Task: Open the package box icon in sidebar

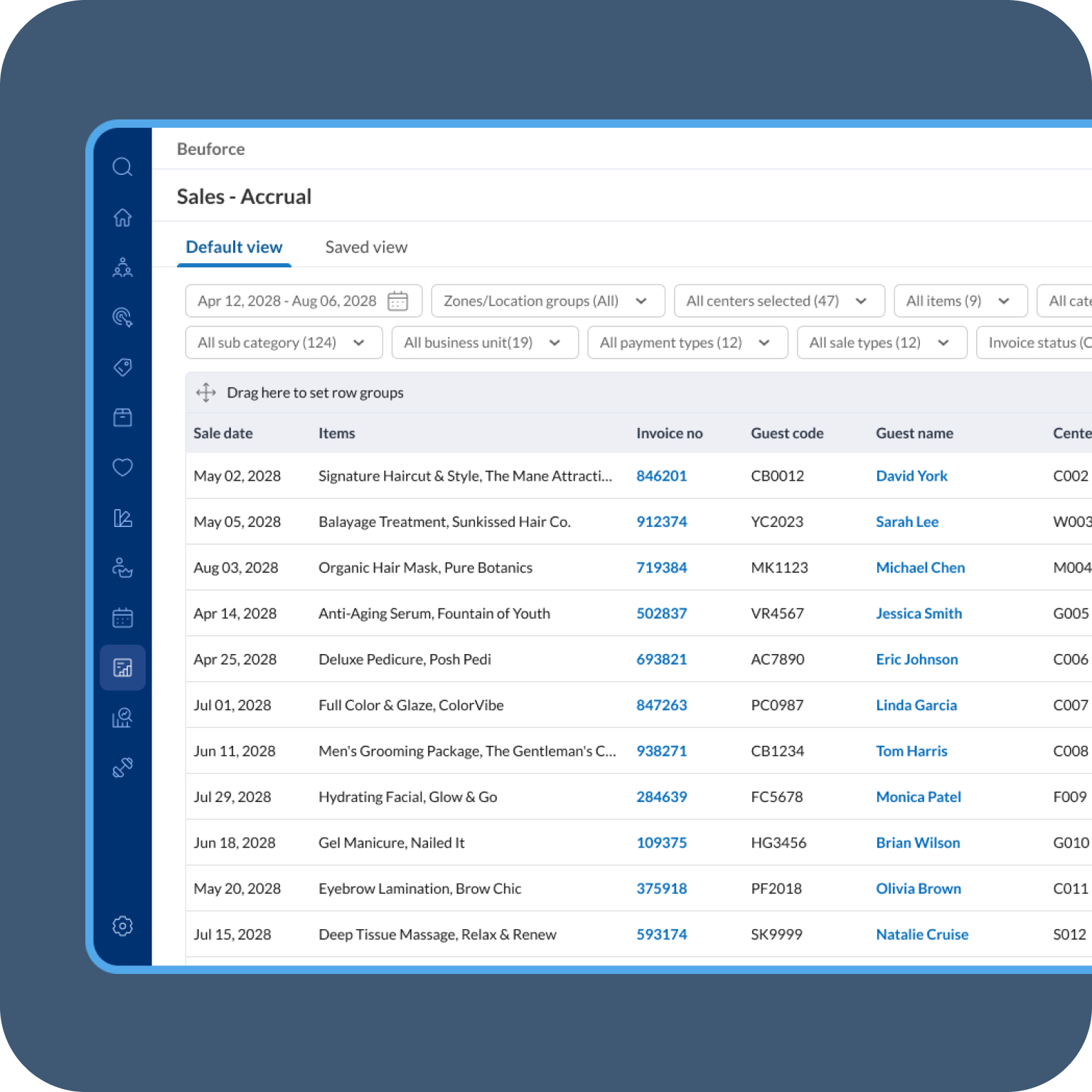Action: pos(122,417)
